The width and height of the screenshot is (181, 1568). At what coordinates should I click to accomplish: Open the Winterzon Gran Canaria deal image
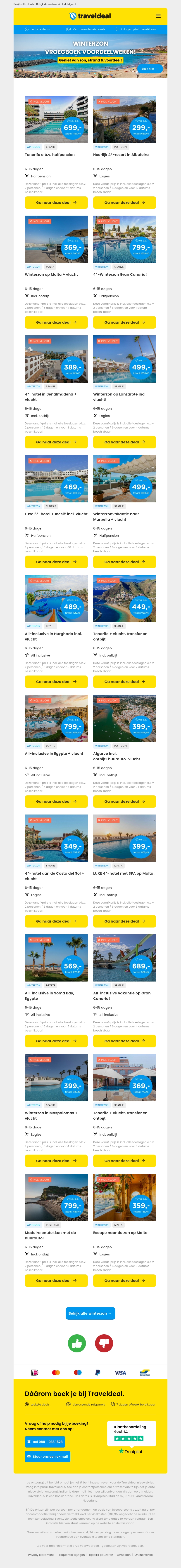[124, 239]
